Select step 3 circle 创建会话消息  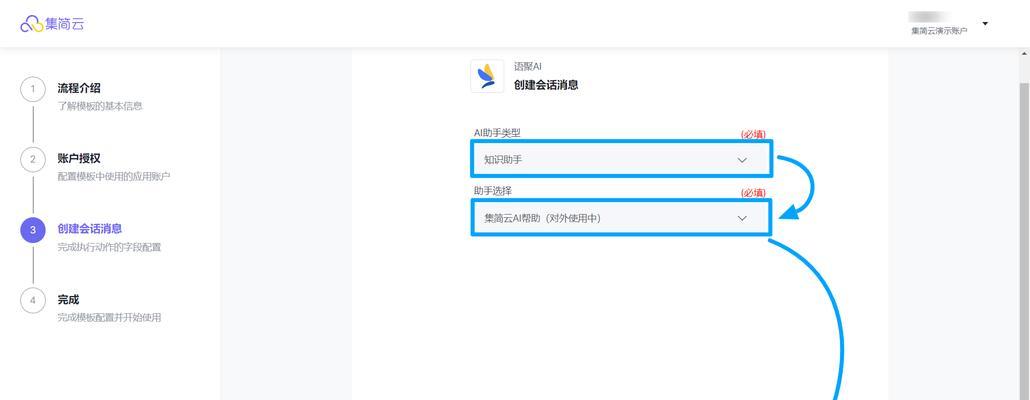tap(33, 231)
